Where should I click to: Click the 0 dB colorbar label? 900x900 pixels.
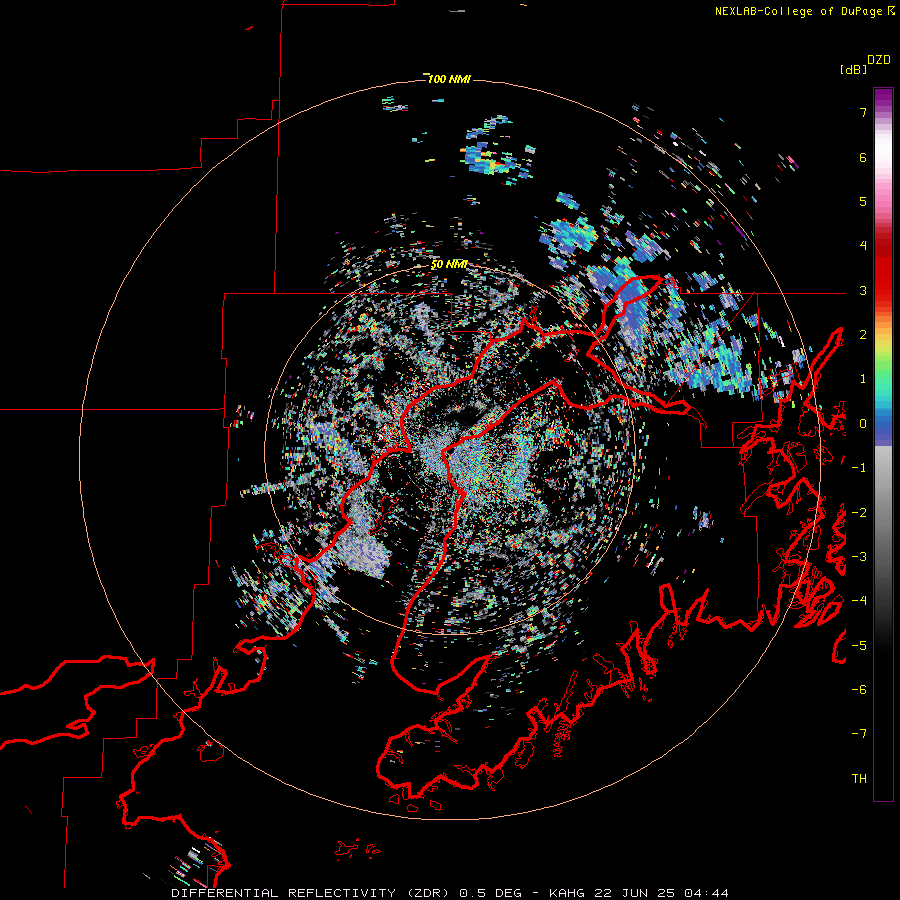tap(863, 424)
